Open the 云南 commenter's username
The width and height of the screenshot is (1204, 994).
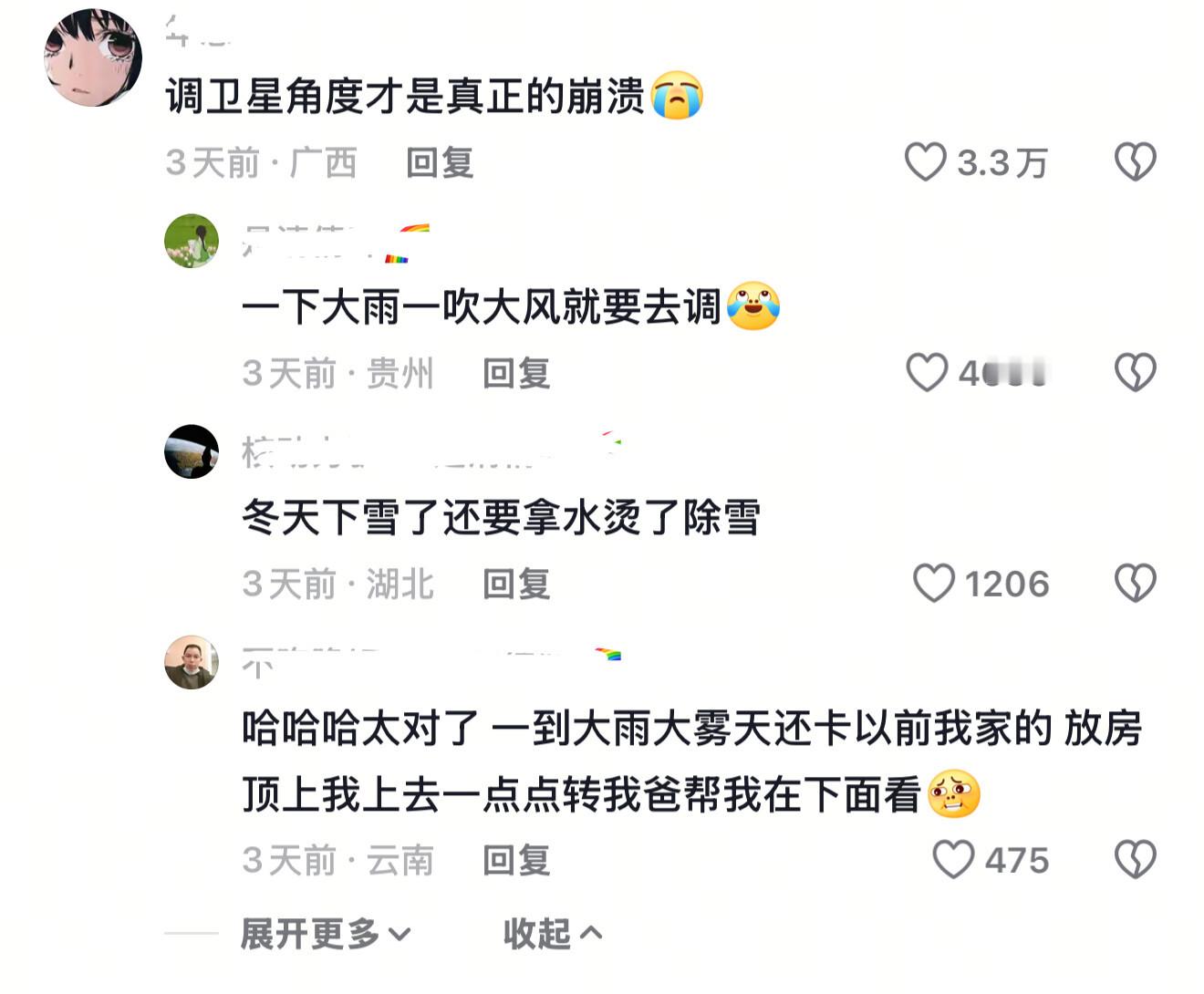click(x=431, y=662)
